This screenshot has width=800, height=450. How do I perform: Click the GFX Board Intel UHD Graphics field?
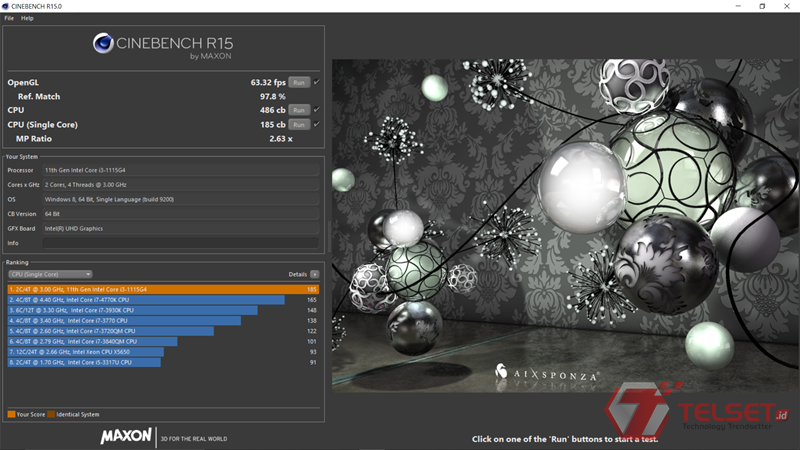[x=181, y=229]
